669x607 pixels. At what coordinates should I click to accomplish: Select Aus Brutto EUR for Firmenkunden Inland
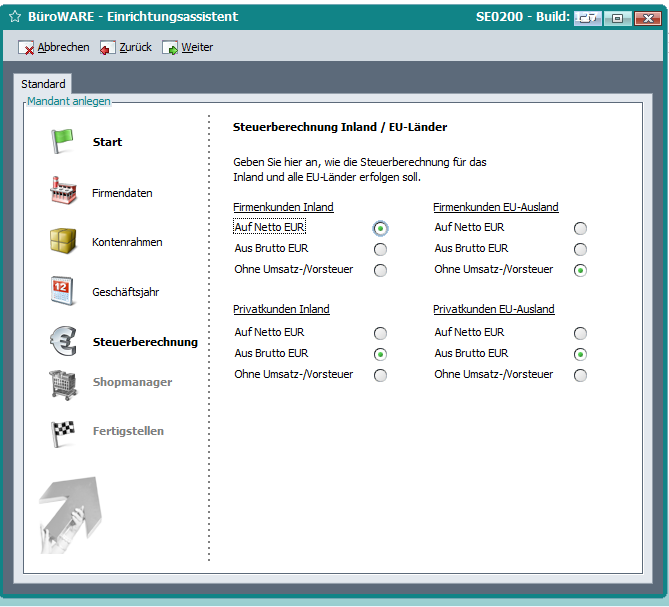pos(380,249)
